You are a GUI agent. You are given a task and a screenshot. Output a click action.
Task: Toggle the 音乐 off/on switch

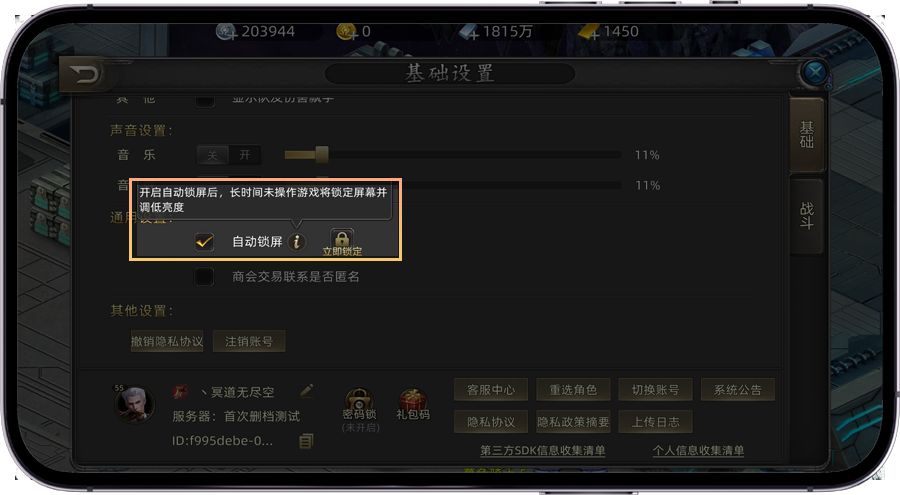click(229, 155)
